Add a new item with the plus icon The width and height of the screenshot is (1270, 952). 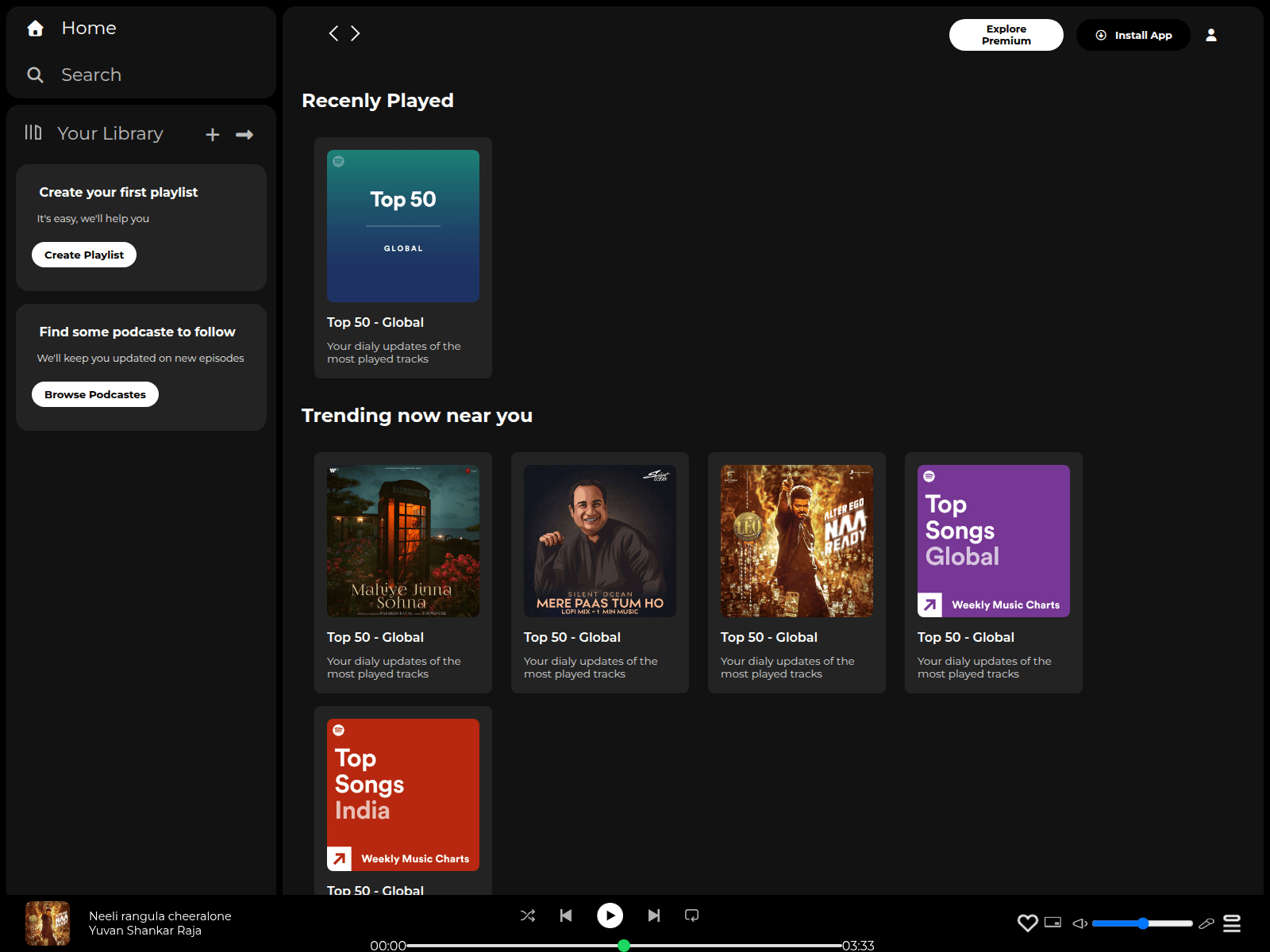tap(213, 135)
